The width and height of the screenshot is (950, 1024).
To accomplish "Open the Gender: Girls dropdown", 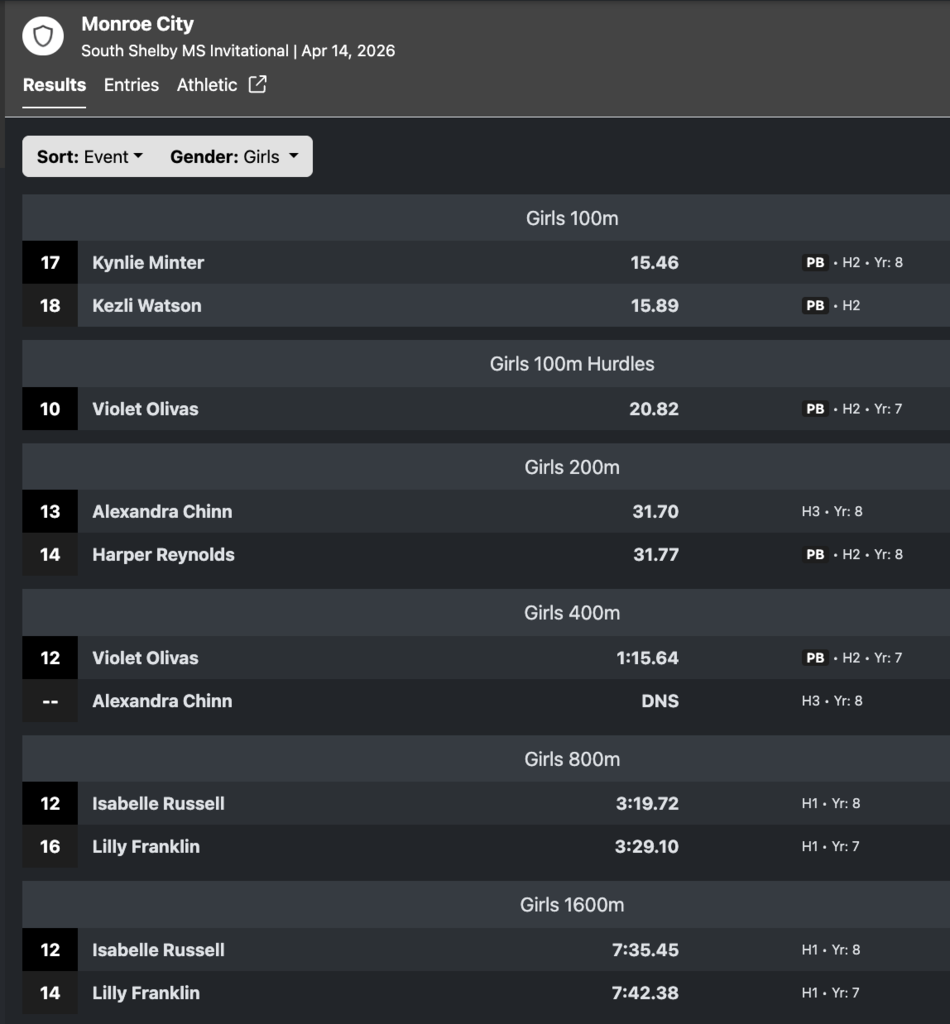I will [234, 157].
